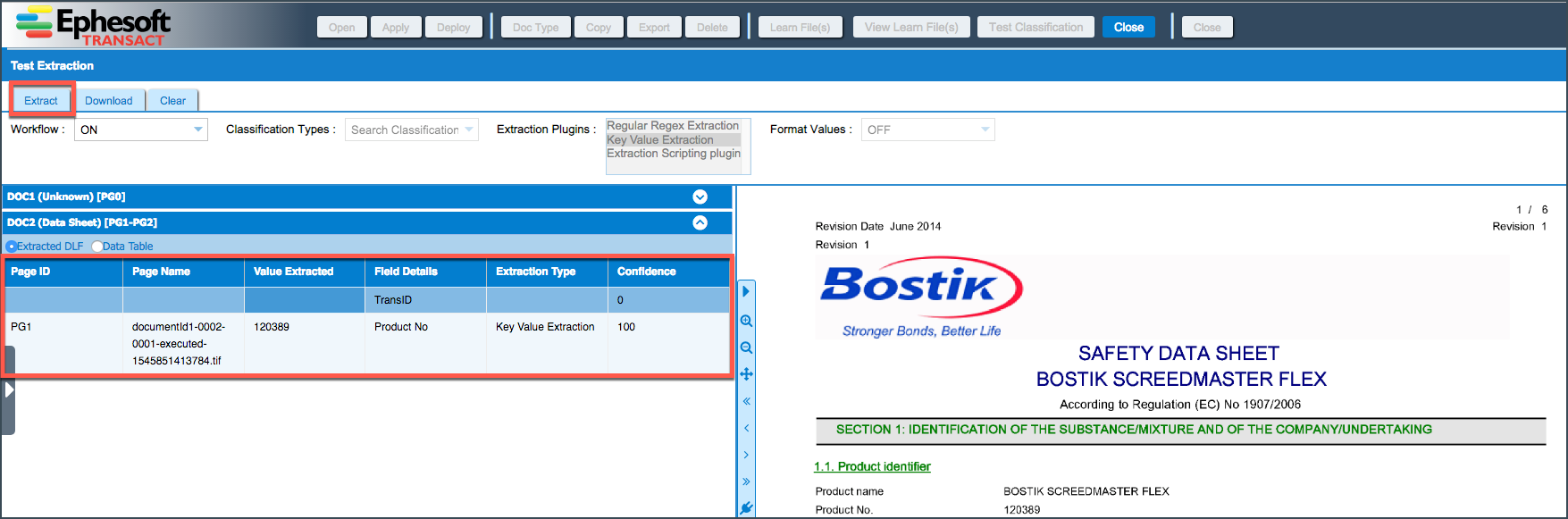This screenshot has width=1568, height=519.
Task: Click the Learn File(s) button
Action: (x=801, y=28)
